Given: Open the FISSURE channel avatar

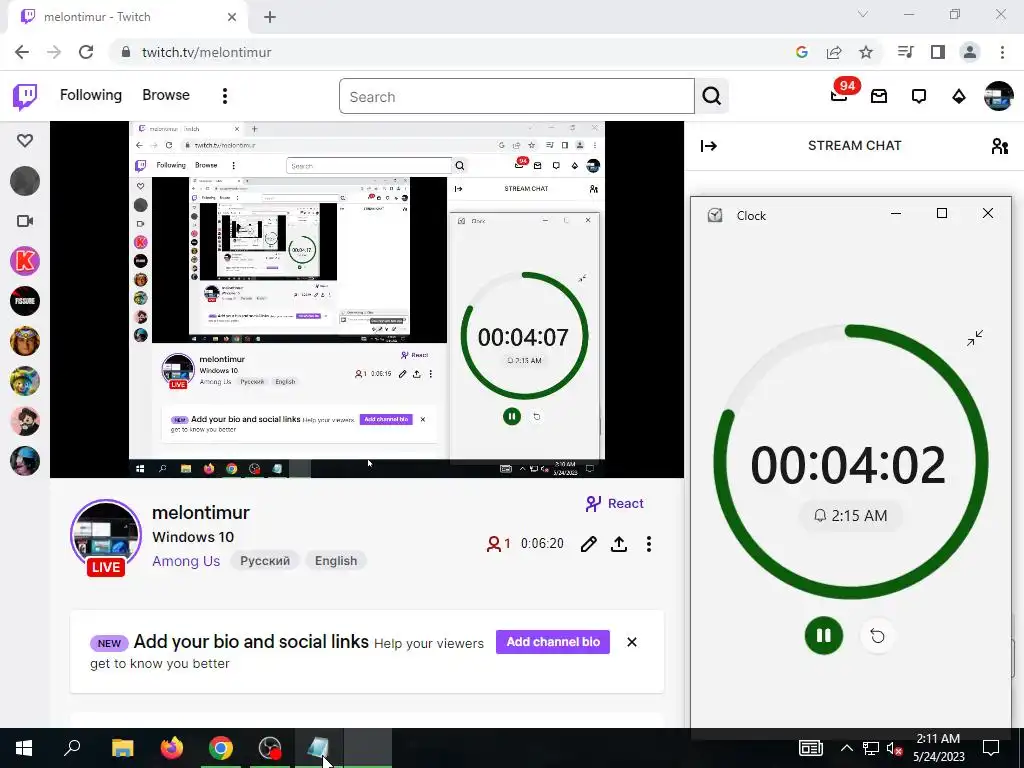Looking at the screenshot, I should pyautogui.click(x=25, y=301).
